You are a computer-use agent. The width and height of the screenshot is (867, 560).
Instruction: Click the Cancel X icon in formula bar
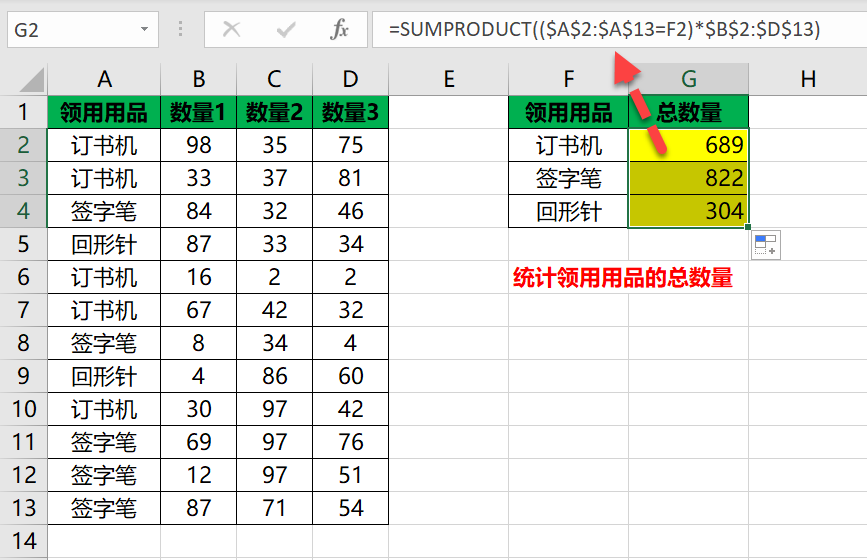click(231, 29)
